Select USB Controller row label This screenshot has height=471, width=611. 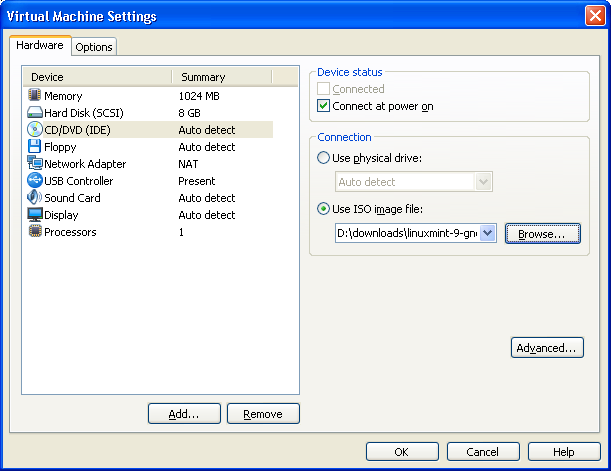click(78, 181)
